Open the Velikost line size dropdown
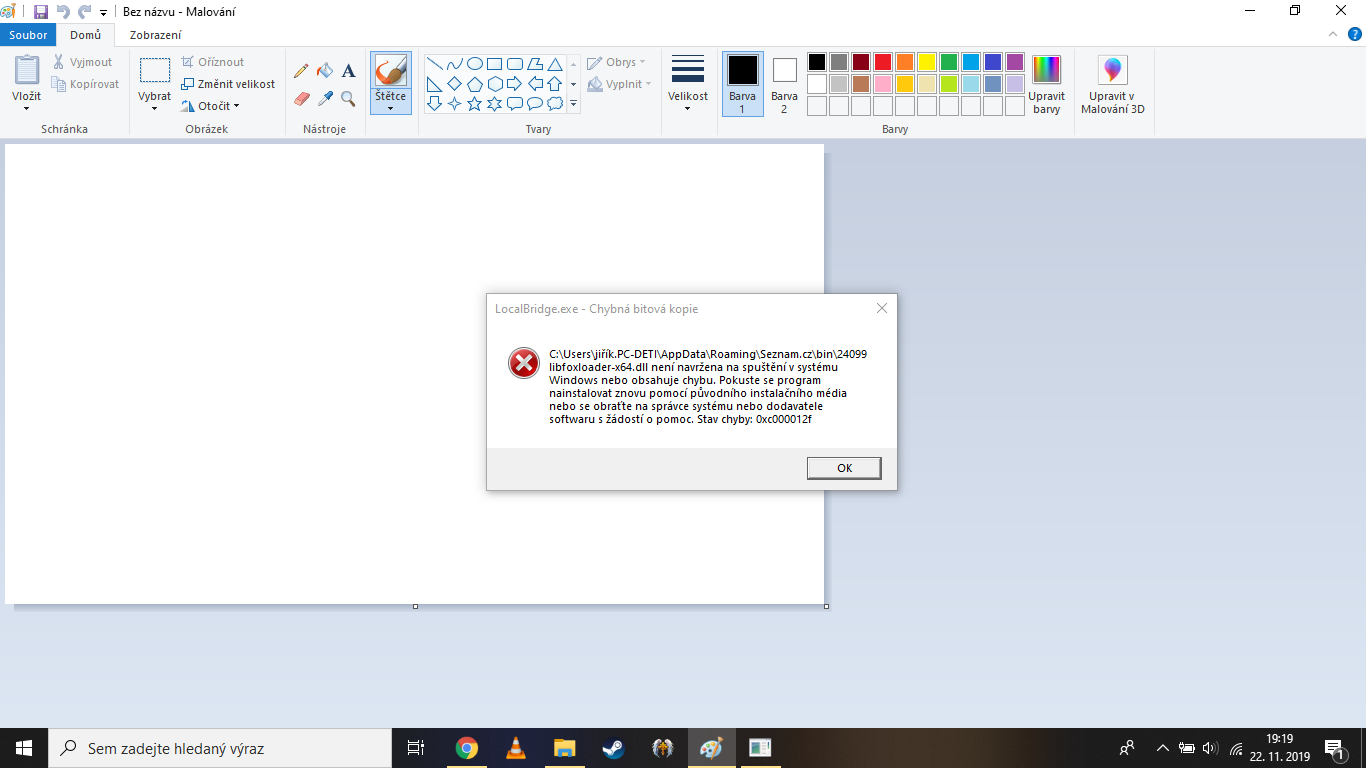Image resolution: width=1366 pixels, height=768 pixels. click(688, 84)
